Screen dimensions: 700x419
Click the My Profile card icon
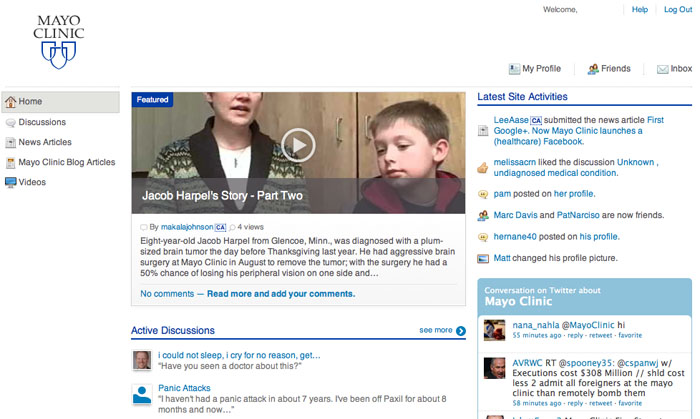coord(514,69)
